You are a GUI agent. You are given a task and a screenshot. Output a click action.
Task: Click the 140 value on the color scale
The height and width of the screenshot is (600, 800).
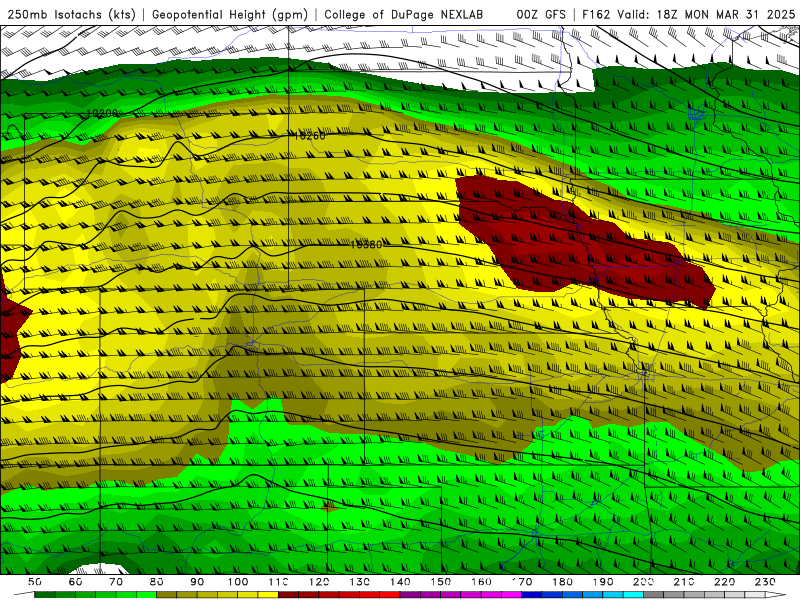400,582
